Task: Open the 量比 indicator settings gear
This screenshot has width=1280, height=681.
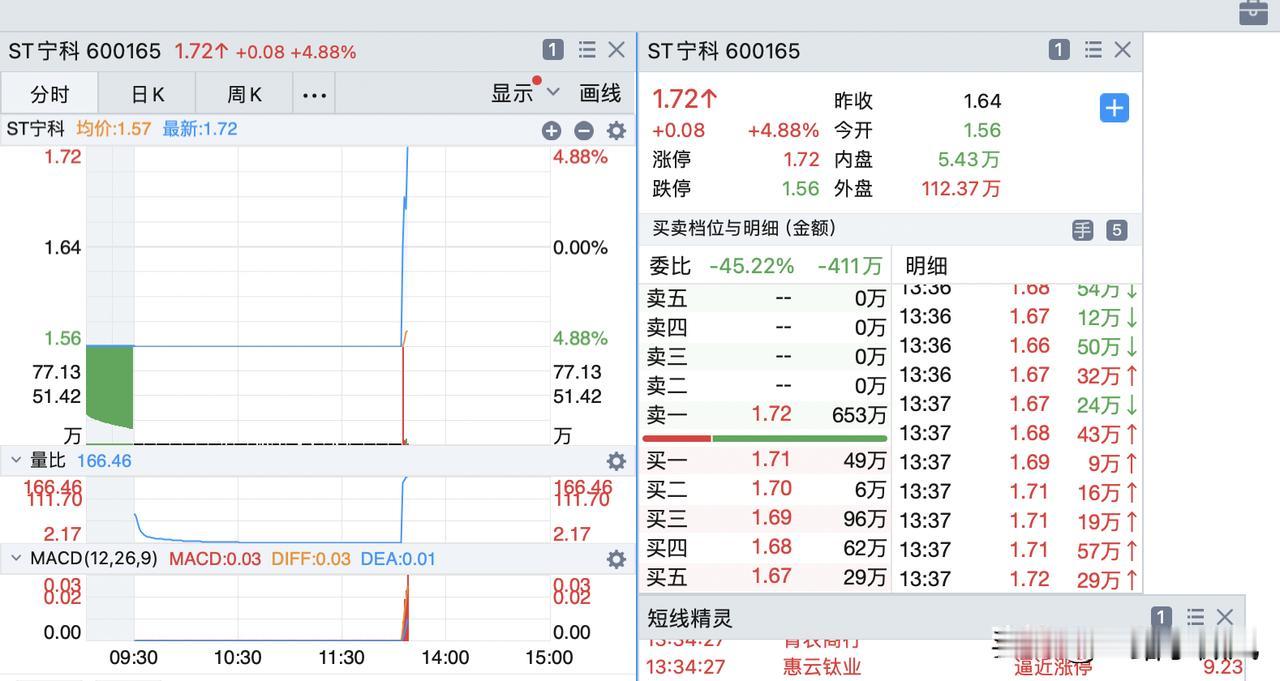Action: pos(615,460)
